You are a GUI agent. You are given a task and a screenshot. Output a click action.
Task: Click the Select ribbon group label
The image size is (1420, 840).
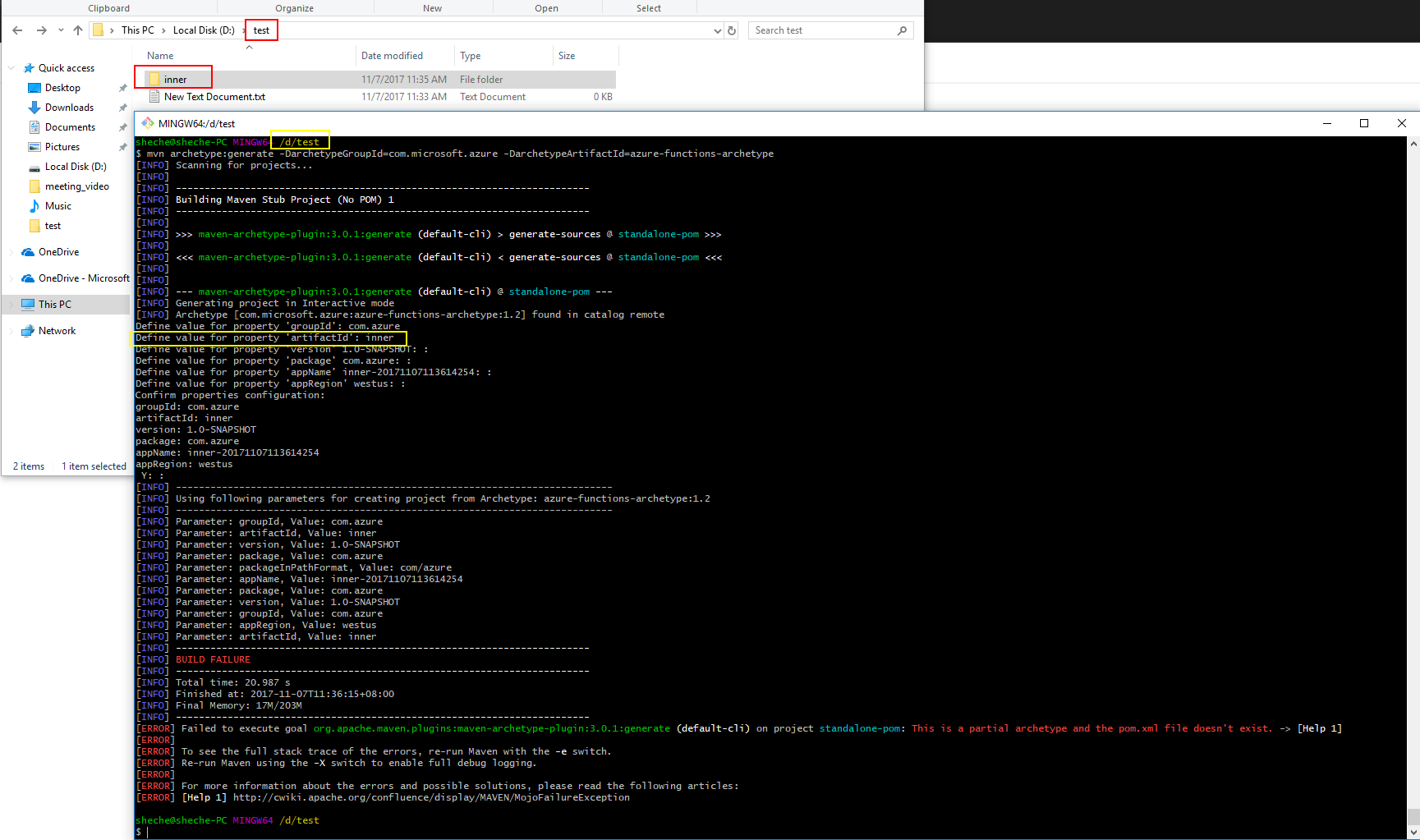click(648, 8)
